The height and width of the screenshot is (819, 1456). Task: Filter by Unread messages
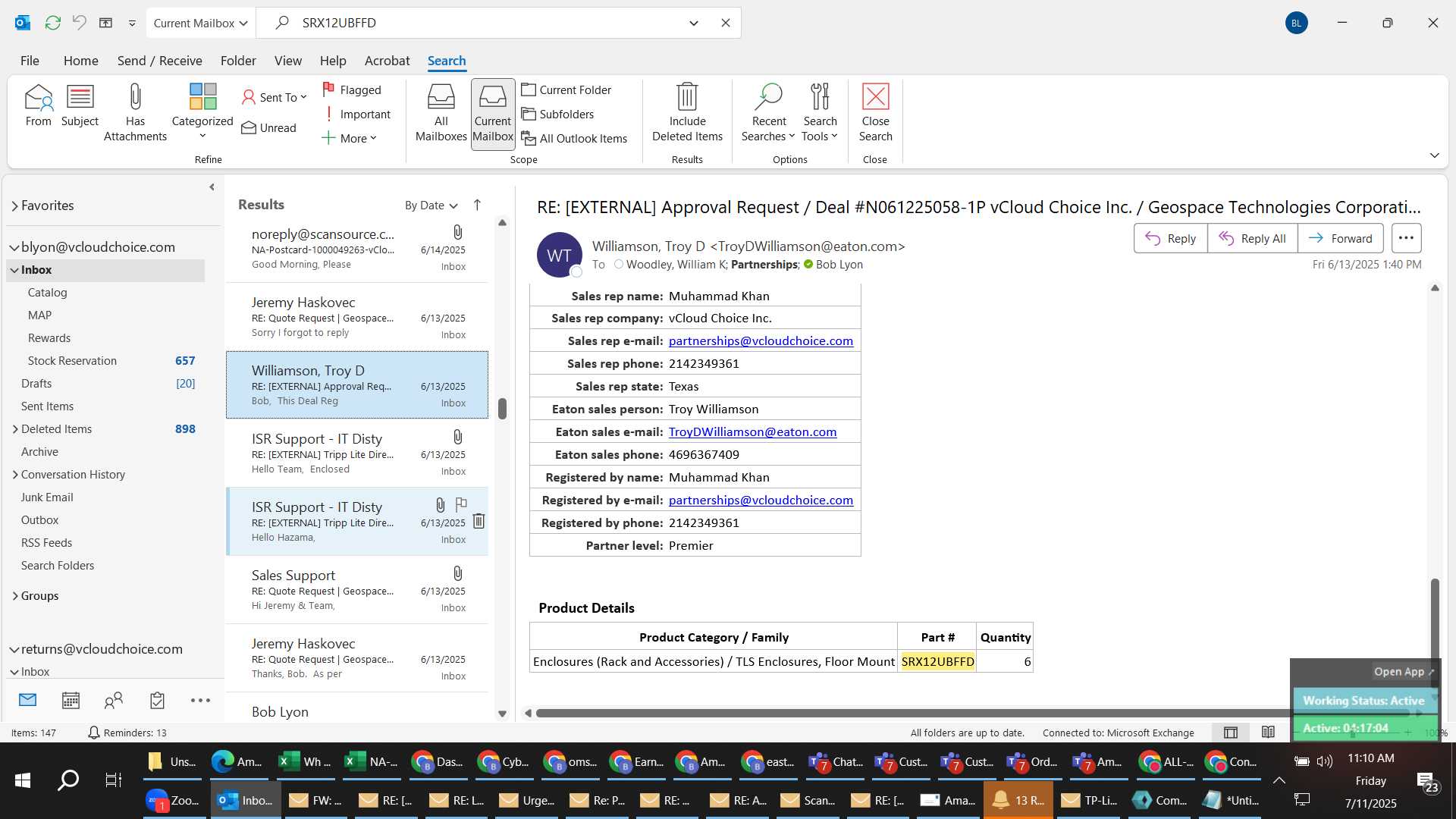269,127
